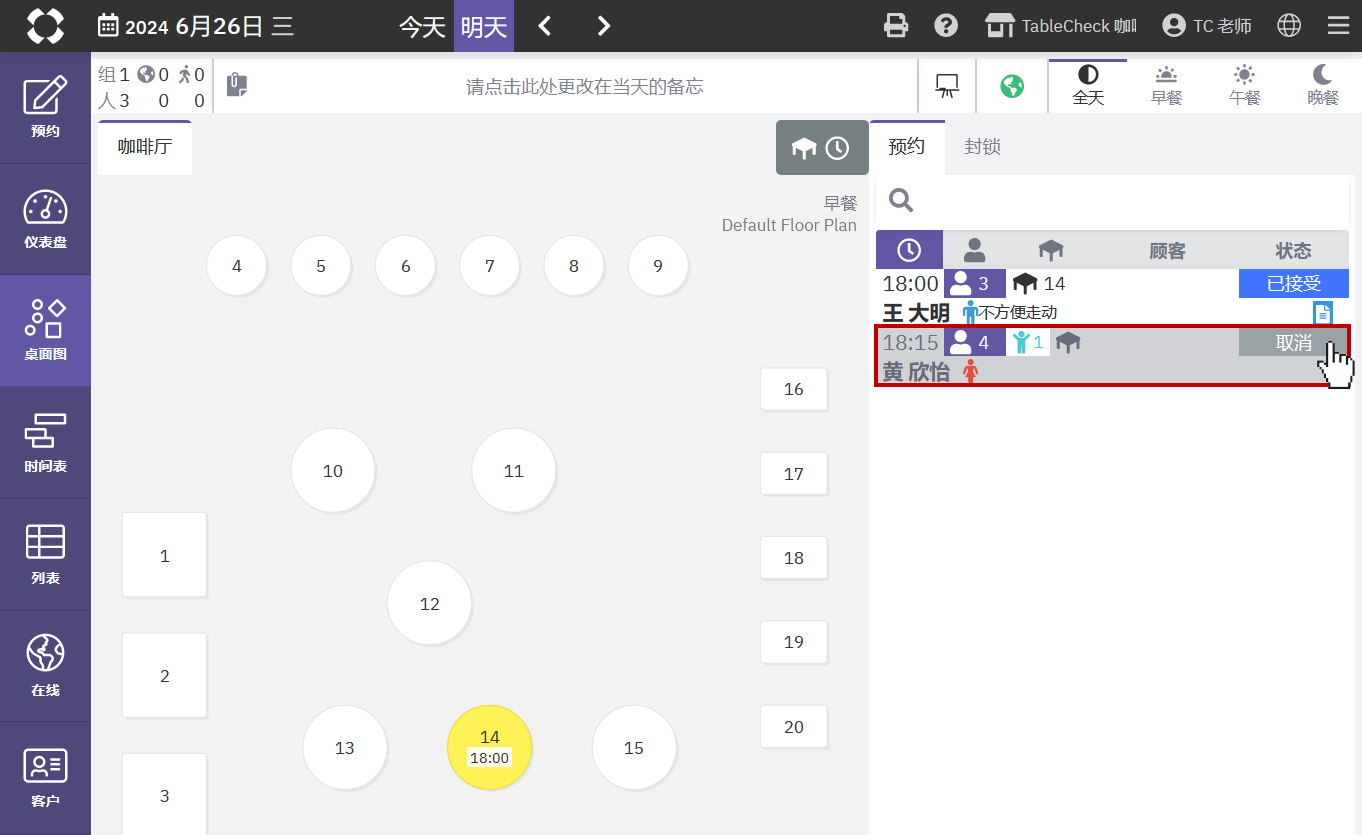Open the TC 老师 user account menu
Image resolution: width=1362 pixels, height=835 pixels.
click(1207, 26)
